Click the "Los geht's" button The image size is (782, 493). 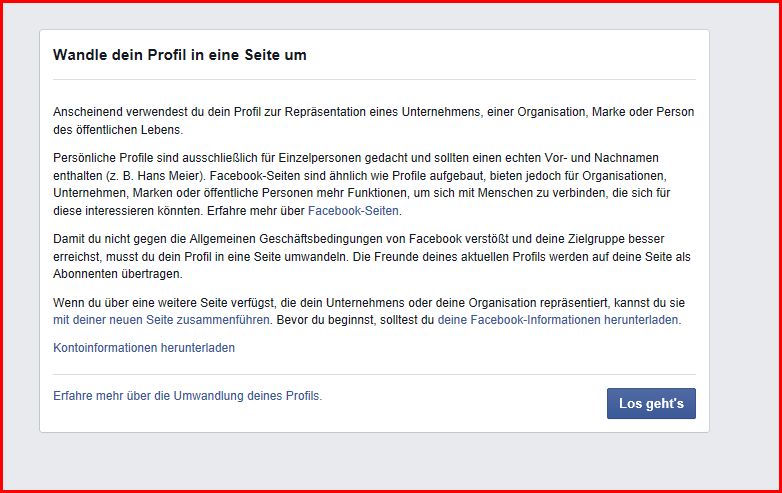click(651, 403)
